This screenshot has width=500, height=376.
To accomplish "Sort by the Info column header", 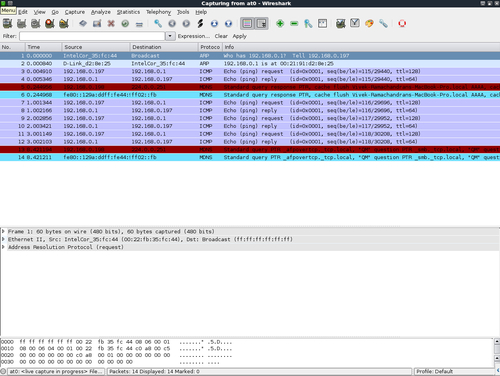I will click(x=361, y=47).
